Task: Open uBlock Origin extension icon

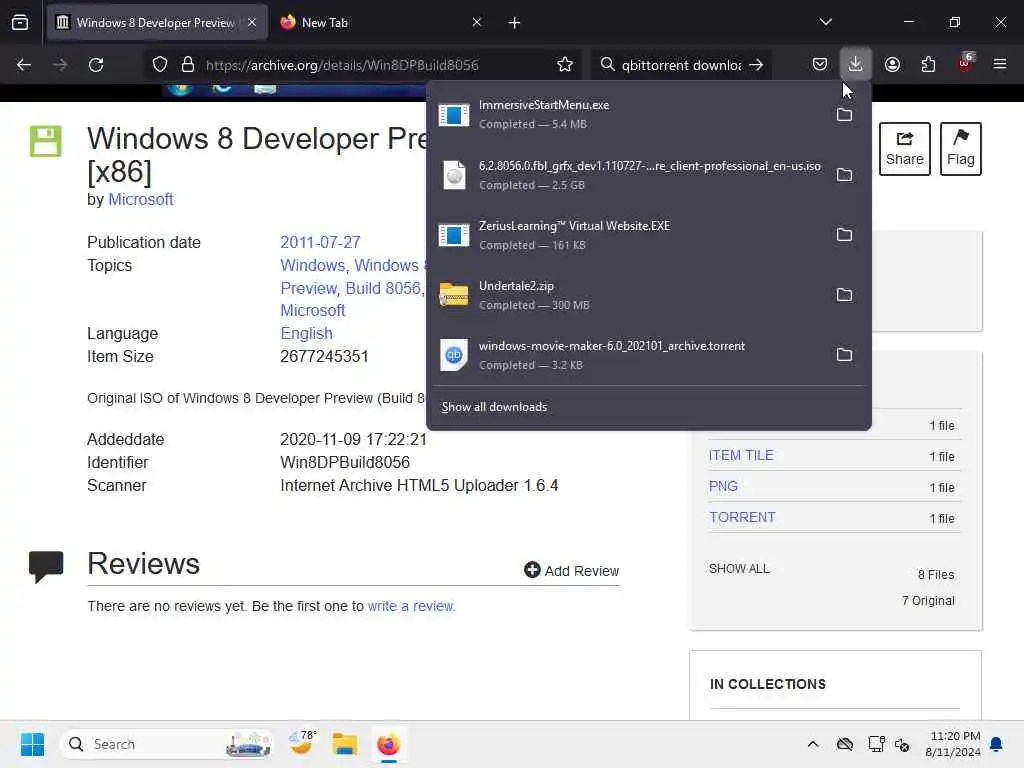Action: pos(965,63)
